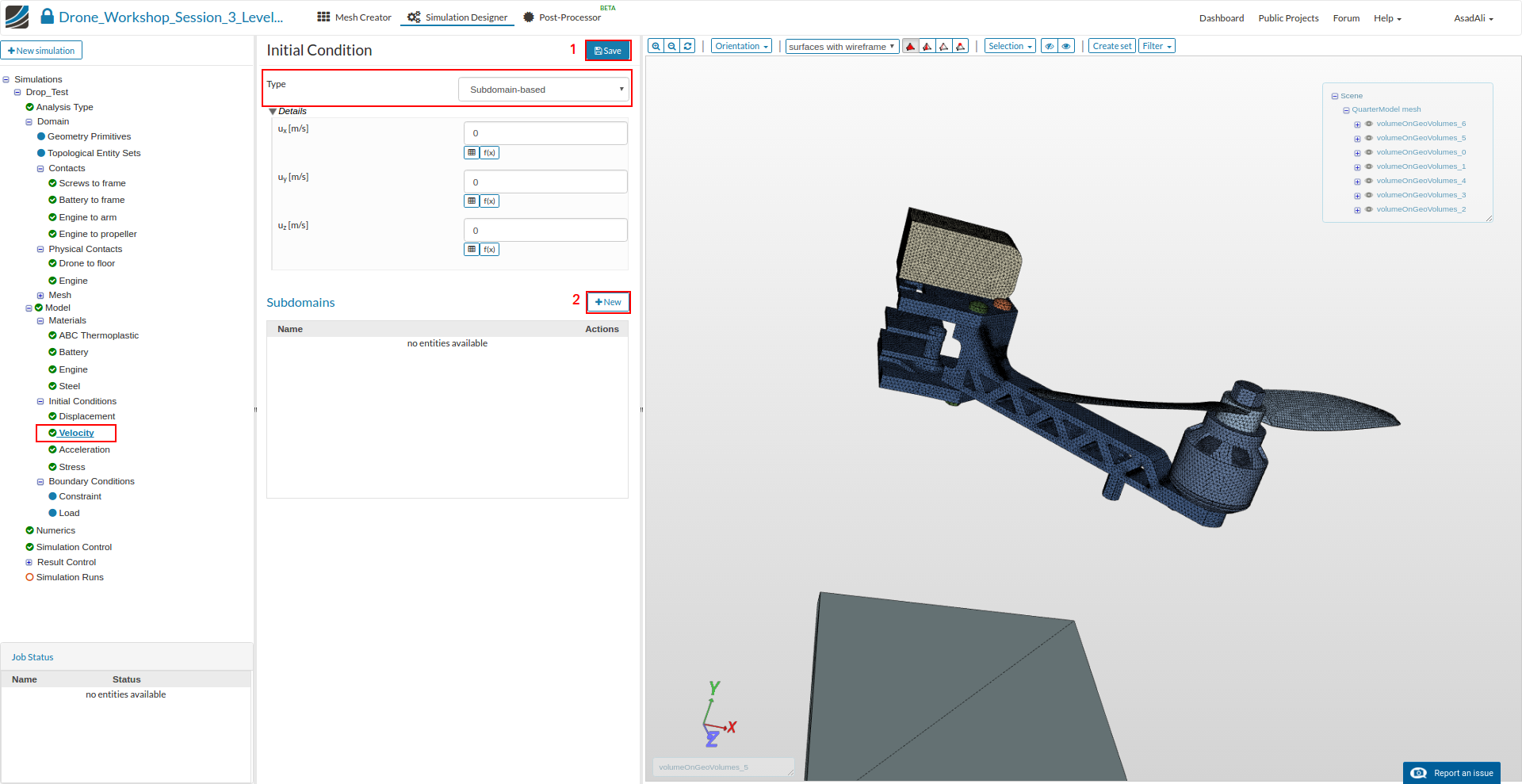Open the f(x) formula editor for uz
Screen dimensions: 1522x784
(x=490, y=249)
